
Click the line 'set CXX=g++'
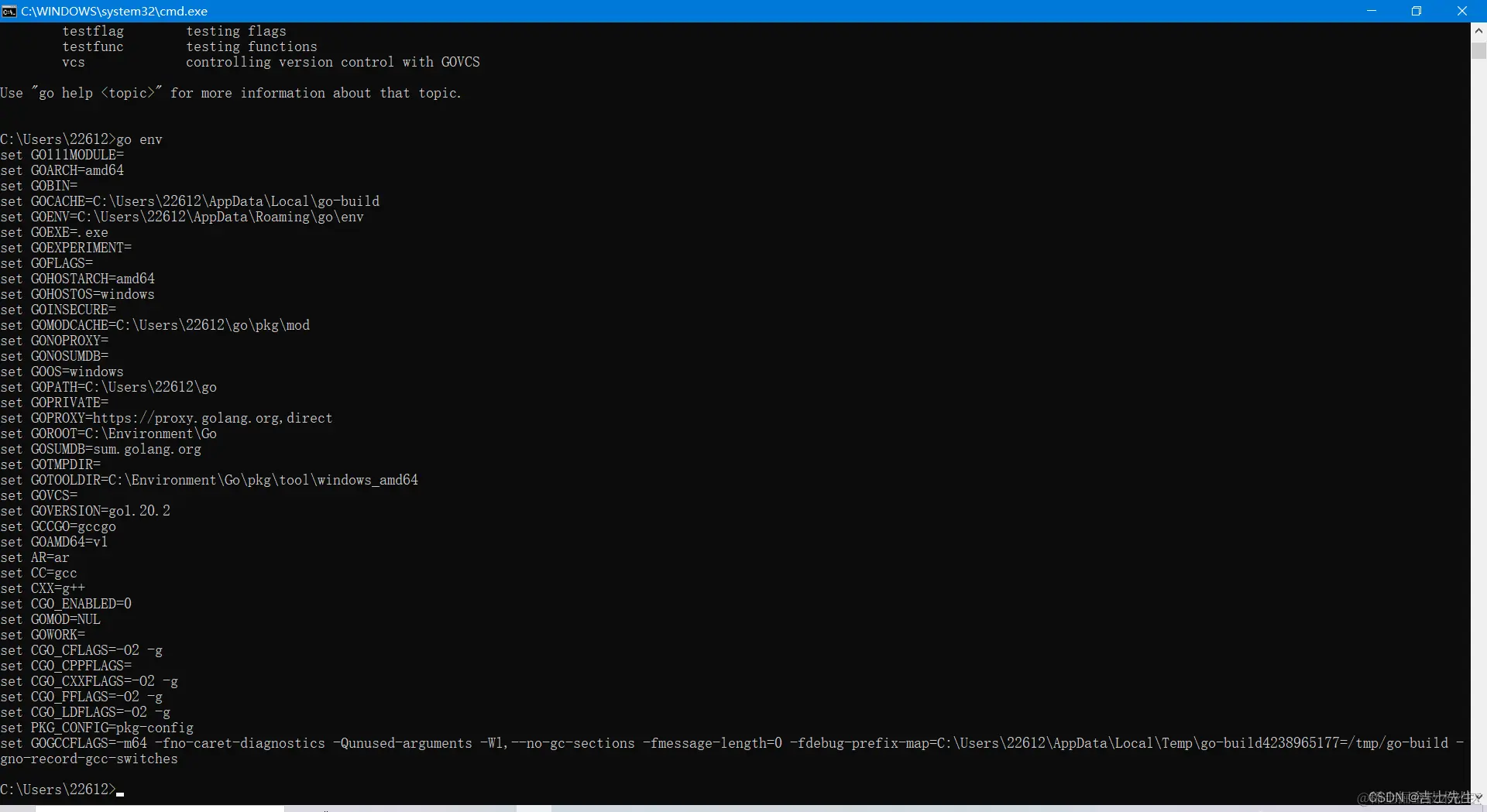(x=43, y=588)
